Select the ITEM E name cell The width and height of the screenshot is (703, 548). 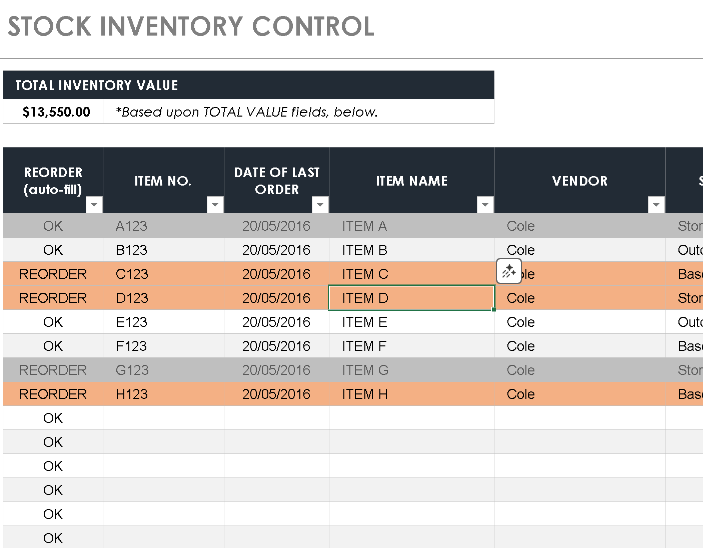point(412,322)
